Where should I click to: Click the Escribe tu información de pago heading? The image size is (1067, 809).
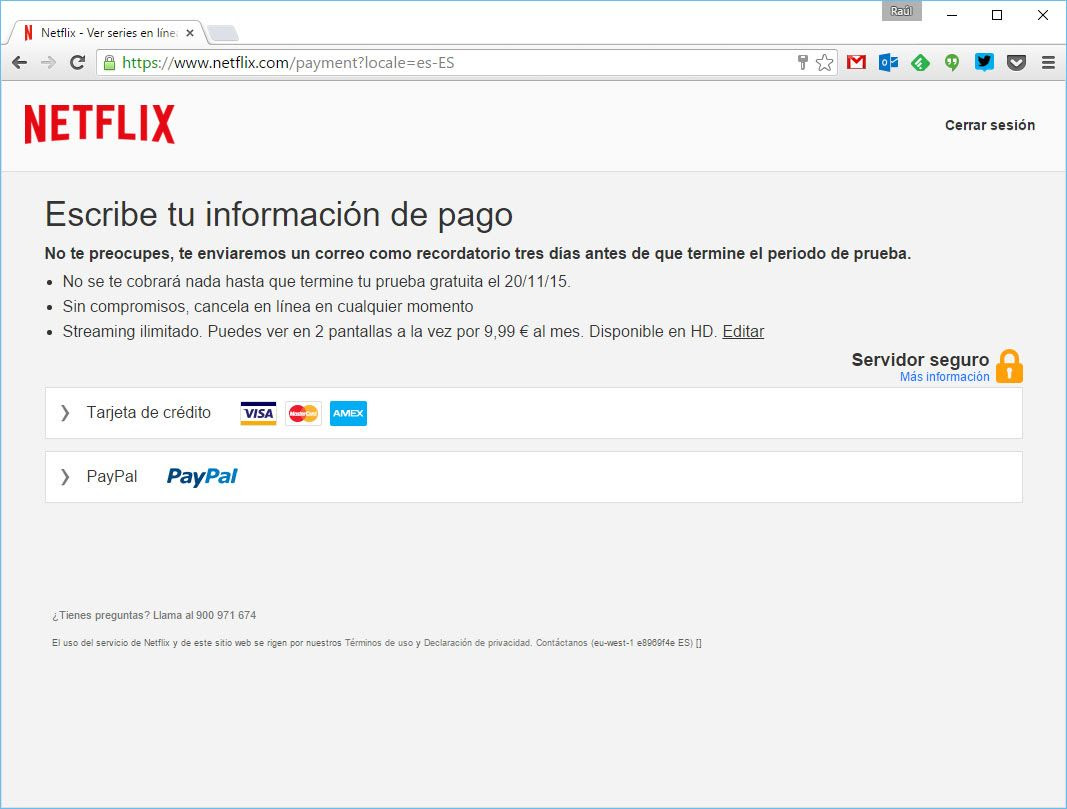(279, 214)
